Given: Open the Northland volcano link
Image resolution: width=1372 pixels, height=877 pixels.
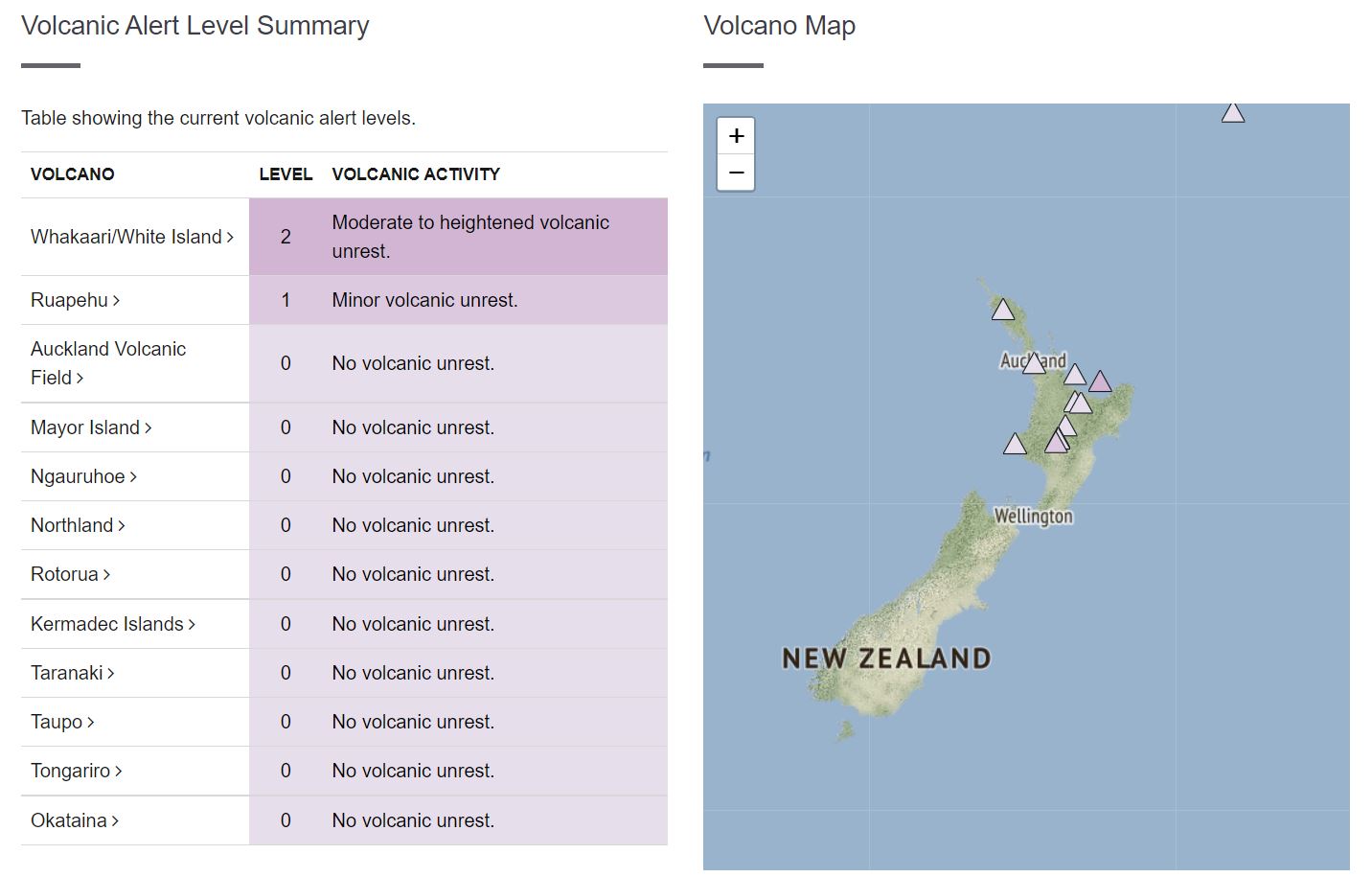Looking at the screenshot, I should coord(78,525).
